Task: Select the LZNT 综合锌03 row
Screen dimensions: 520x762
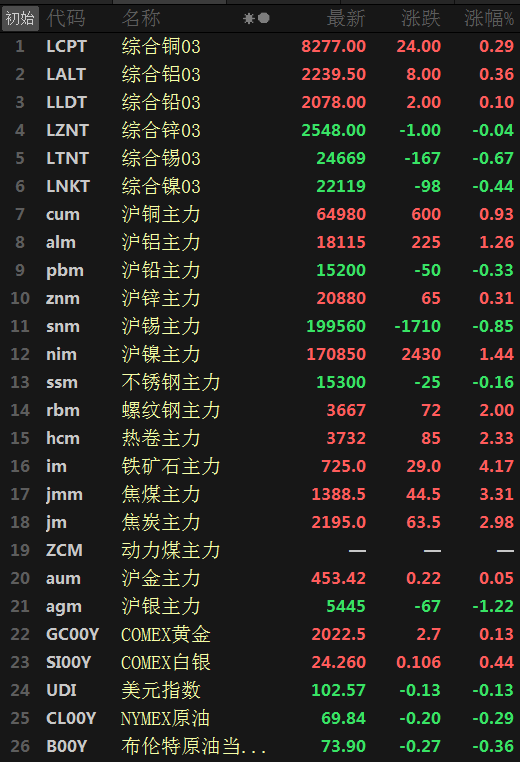Action: click(260, 130)
